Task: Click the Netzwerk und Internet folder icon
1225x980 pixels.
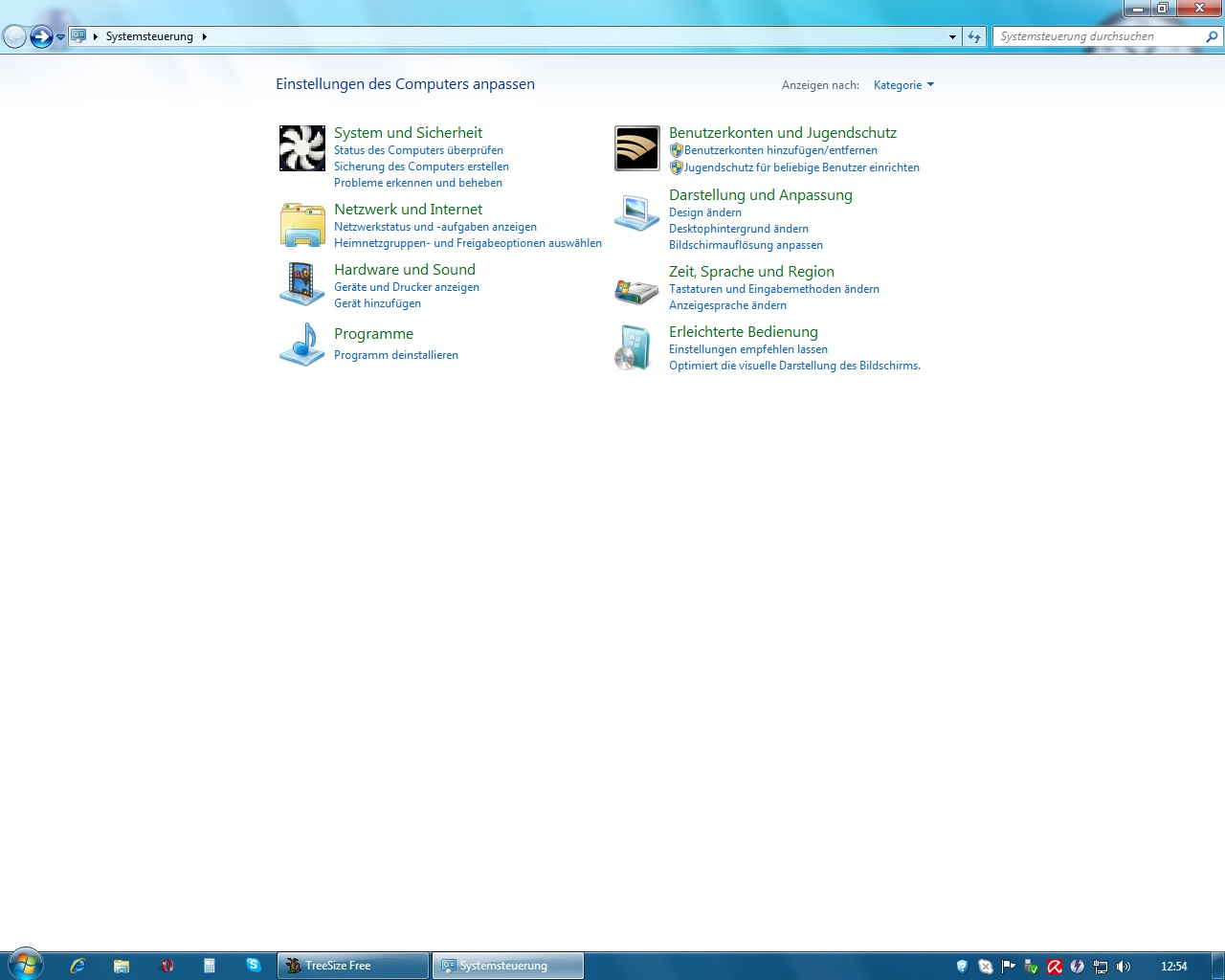Action: [x=302, y=225]
